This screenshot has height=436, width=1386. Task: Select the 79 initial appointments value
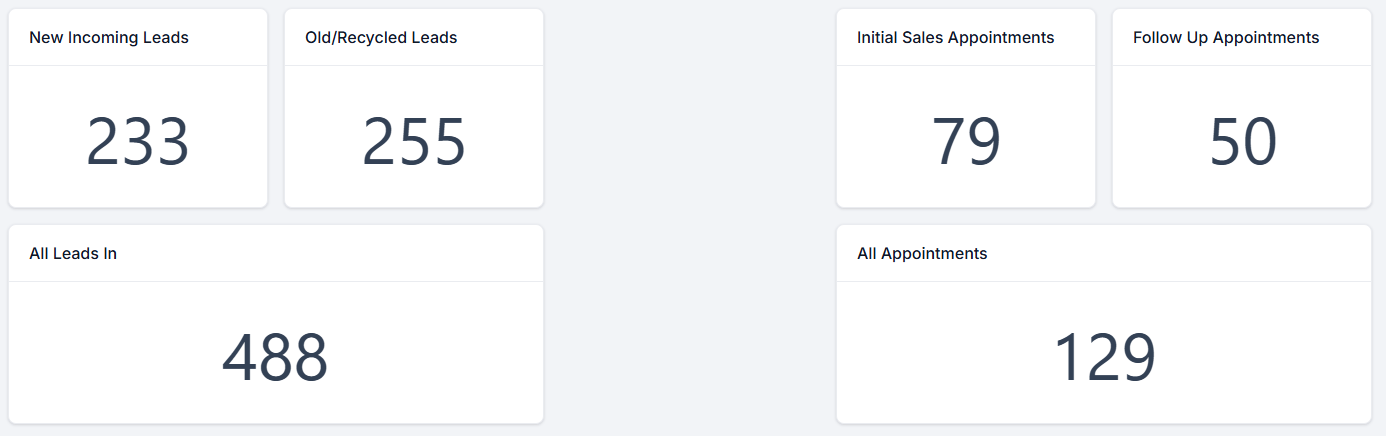966,142
